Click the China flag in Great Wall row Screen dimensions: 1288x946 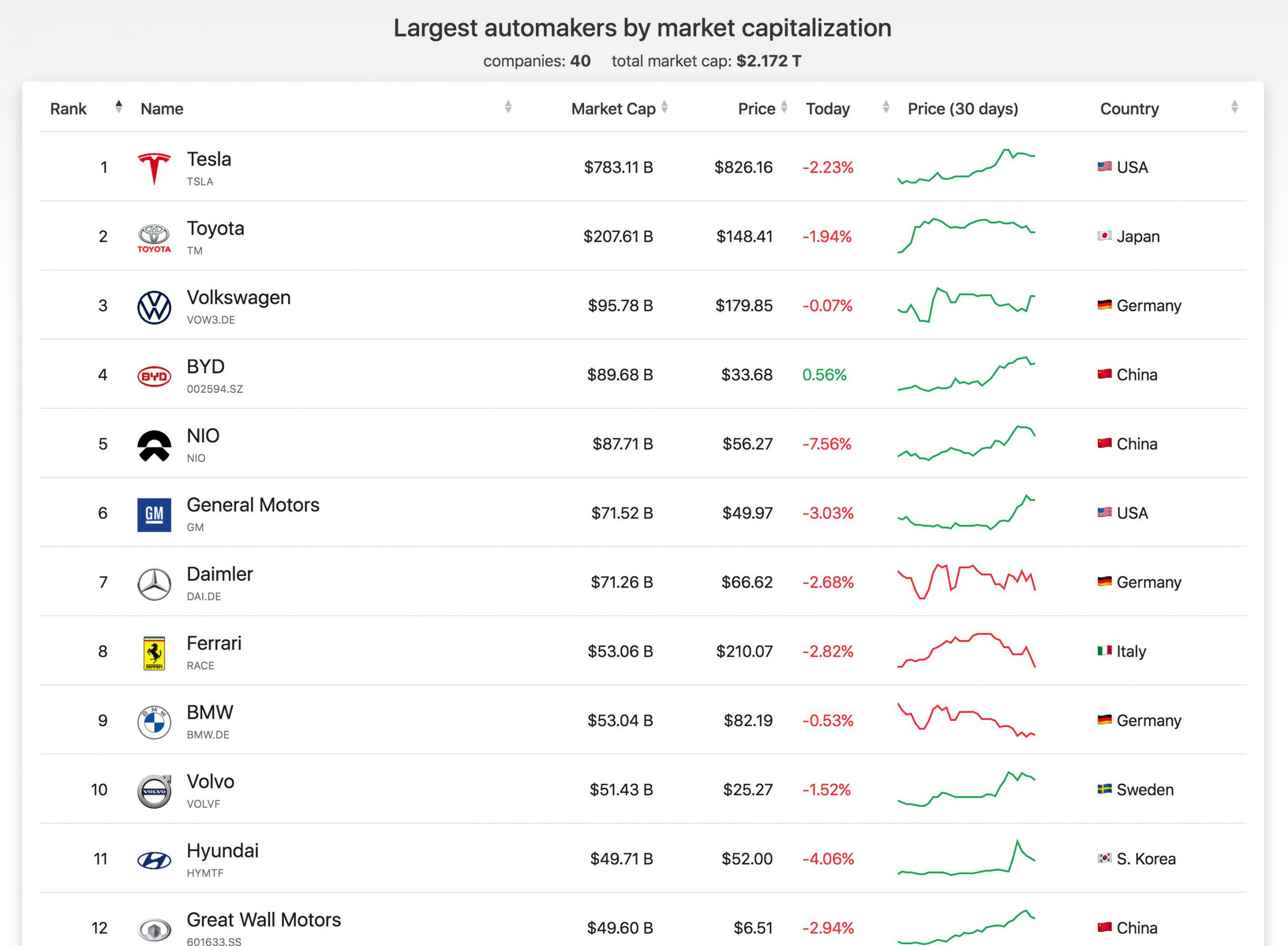point(1104,928)
